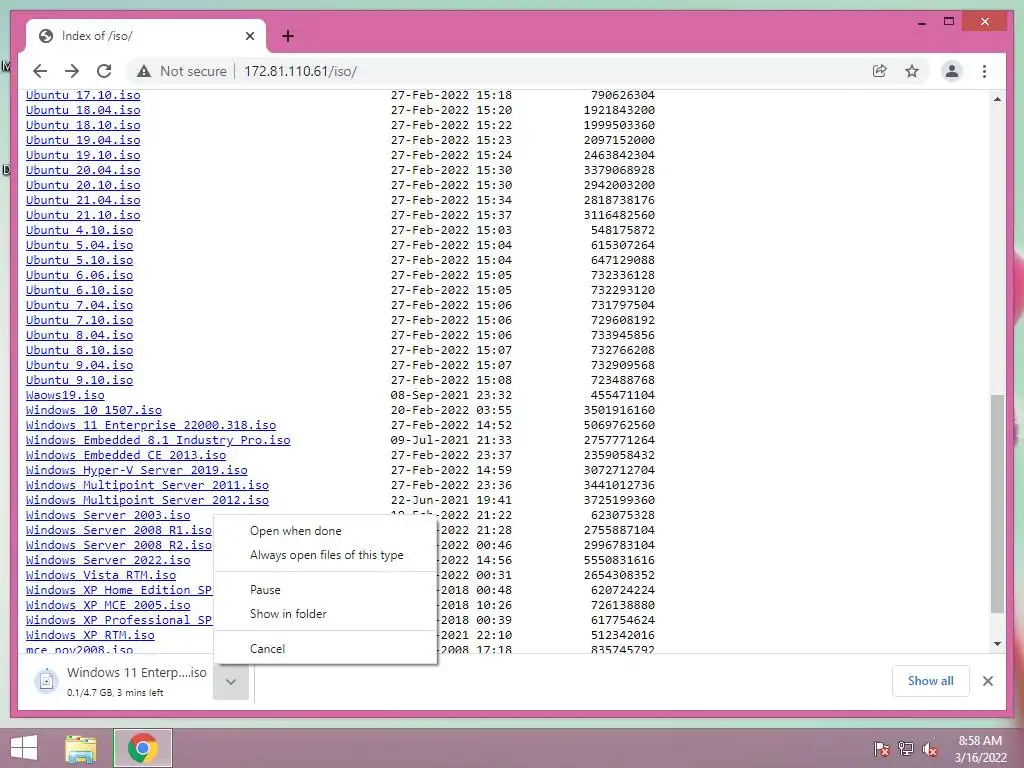Click the taskbar clock 8:58 AM
Viewport: 1024px width, 768px height.
980,741
